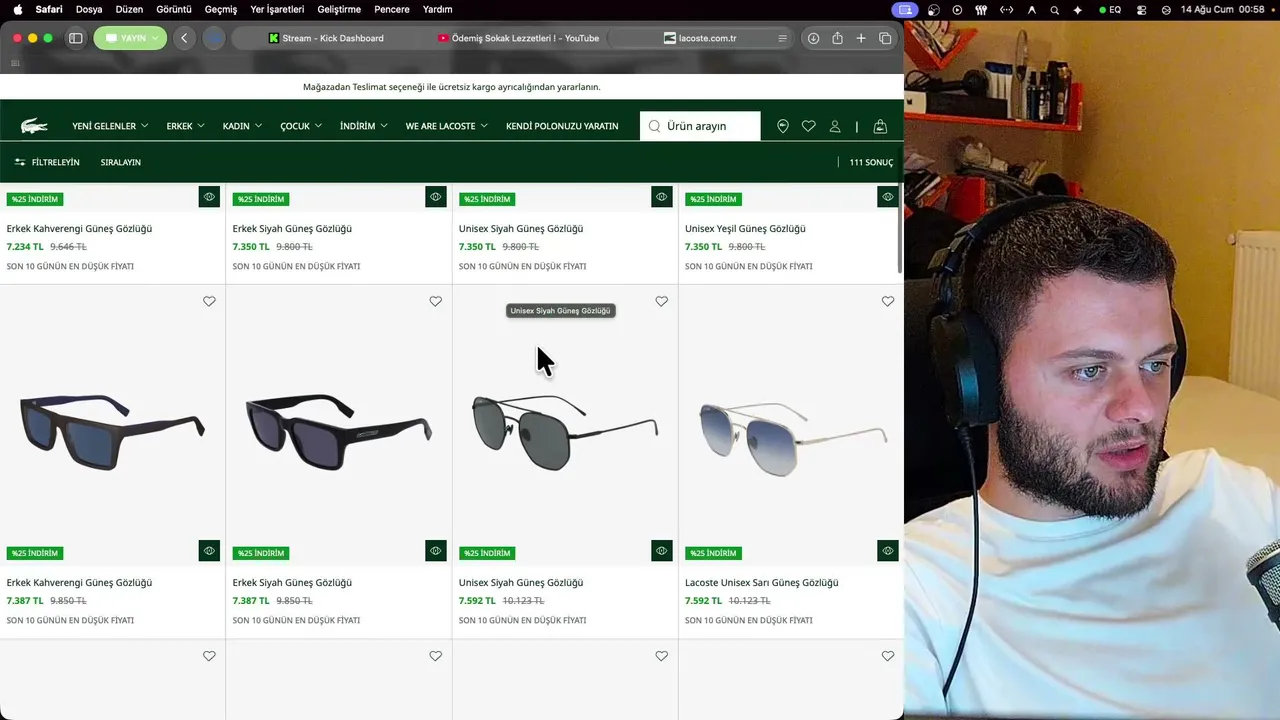The height and width of the screenshot is (720, 1280).
Task: Favorite the Lacoste Unisex Sarı sunglasses
Action: coord(887,301)
